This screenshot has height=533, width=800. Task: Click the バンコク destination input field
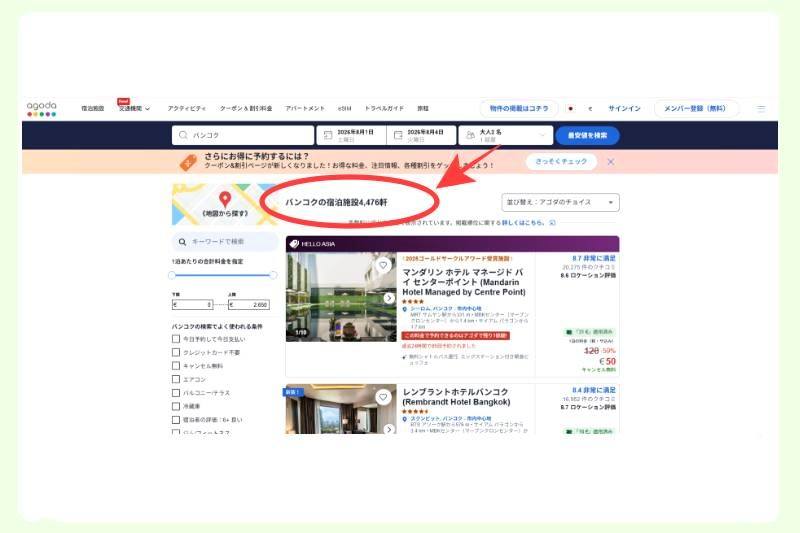243,135
